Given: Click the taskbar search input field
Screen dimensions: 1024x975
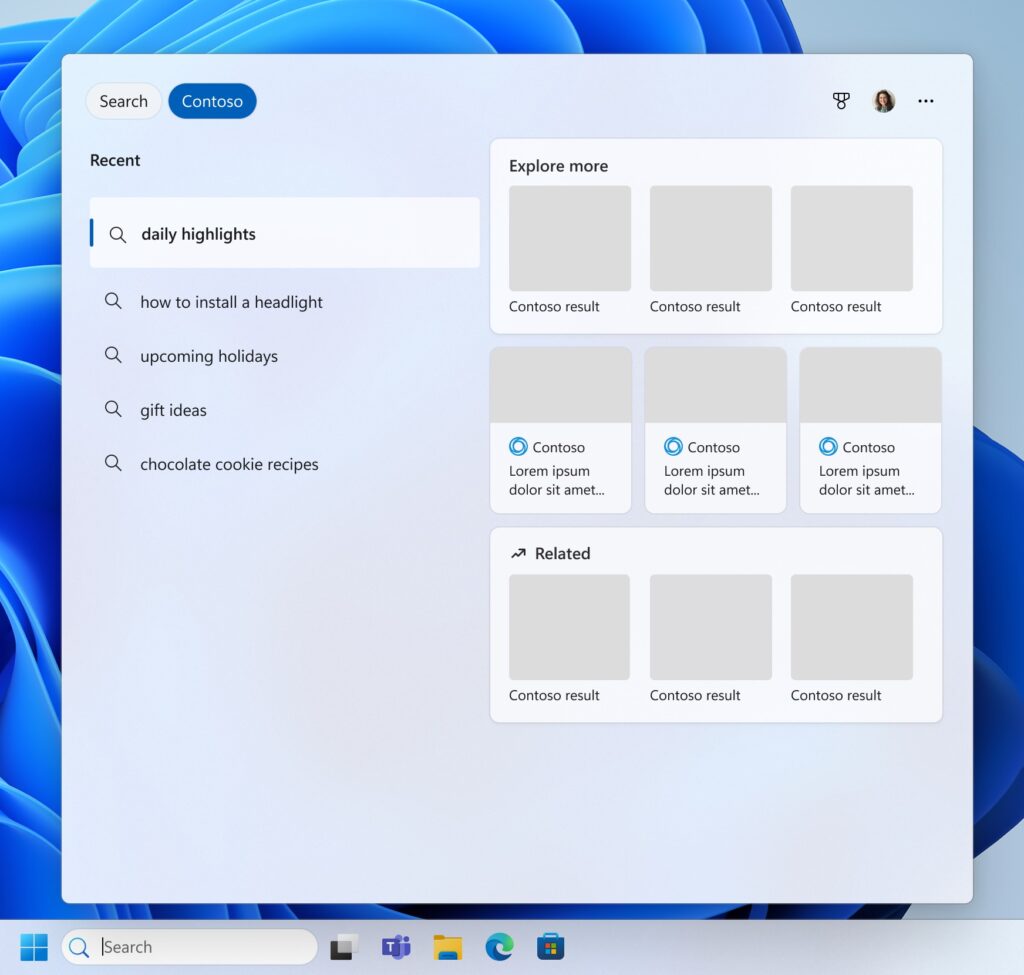Looking at the screenshot, I should 190,946.
